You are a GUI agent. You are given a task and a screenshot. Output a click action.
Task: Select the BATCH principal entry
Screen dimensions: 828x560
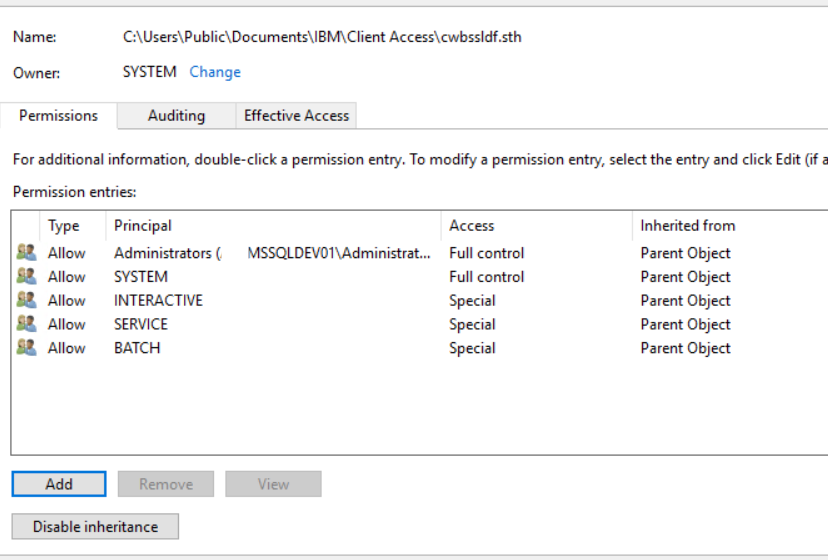click(137, 348)
